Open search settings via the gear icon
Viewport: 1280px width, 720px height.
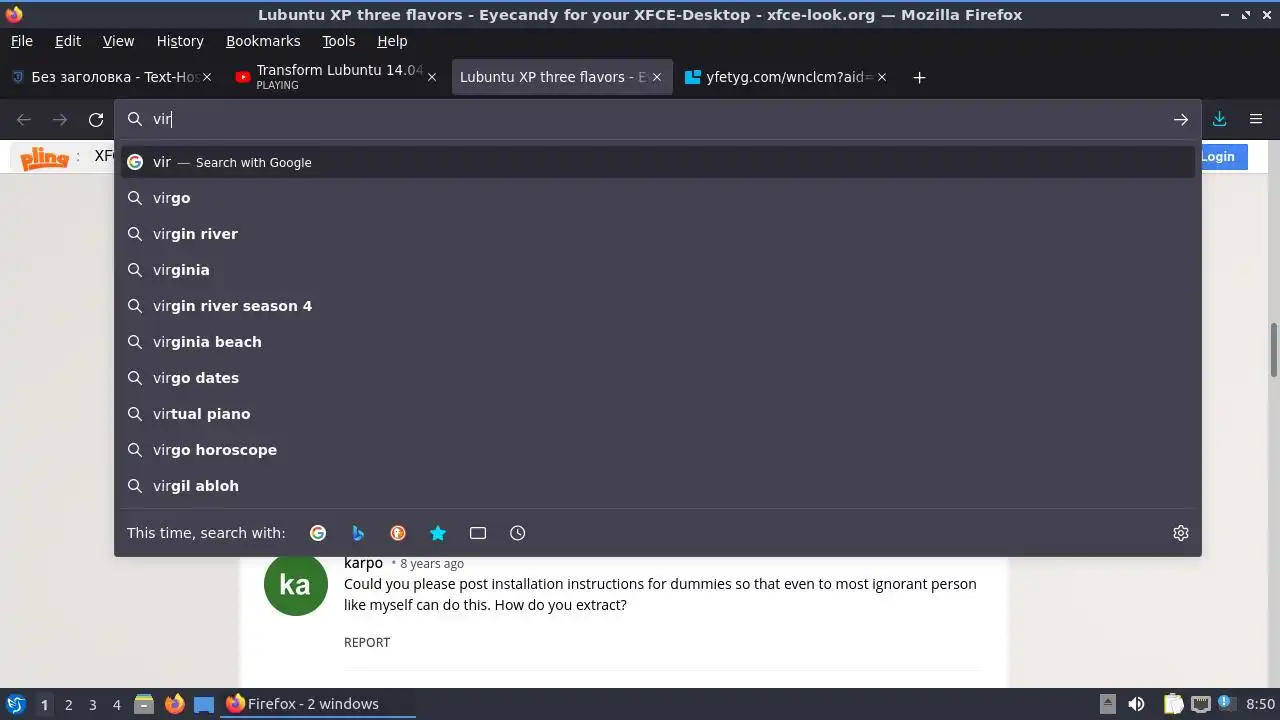pyautogui.click(x=1181, y=533)
